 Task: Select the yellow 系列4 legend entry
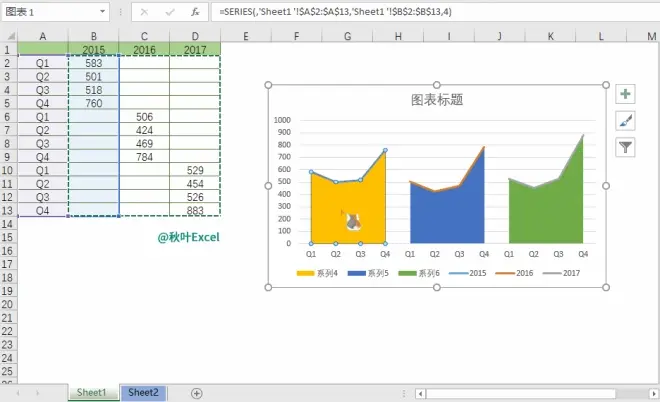(317, 273)
